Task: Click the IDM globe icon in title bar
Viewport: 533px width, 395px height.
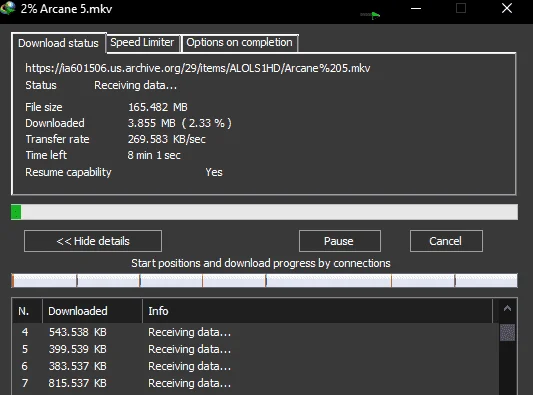Action: [7, 8]
